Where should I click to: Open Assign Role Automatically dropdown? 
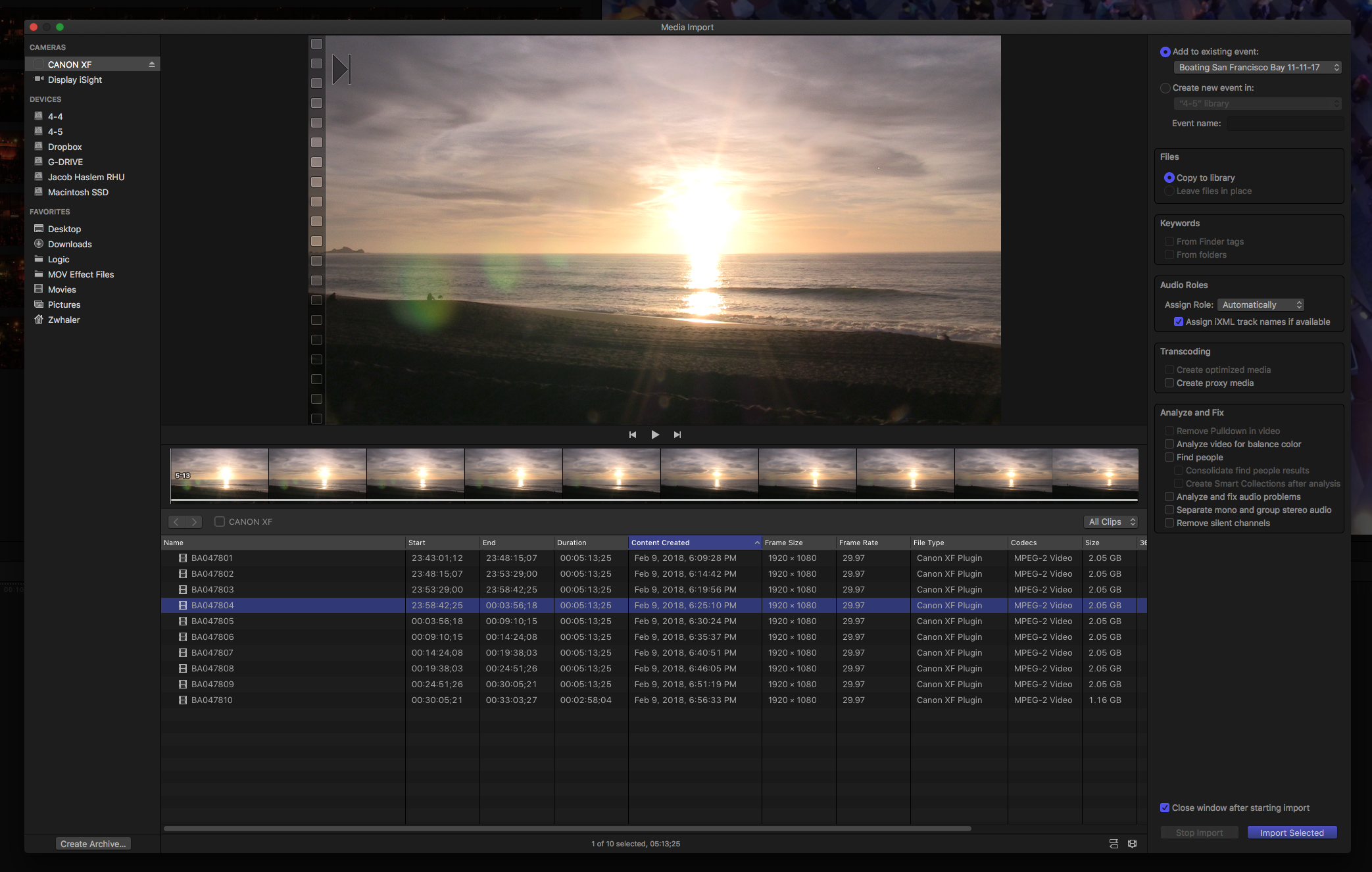[x=1261, y=304]
